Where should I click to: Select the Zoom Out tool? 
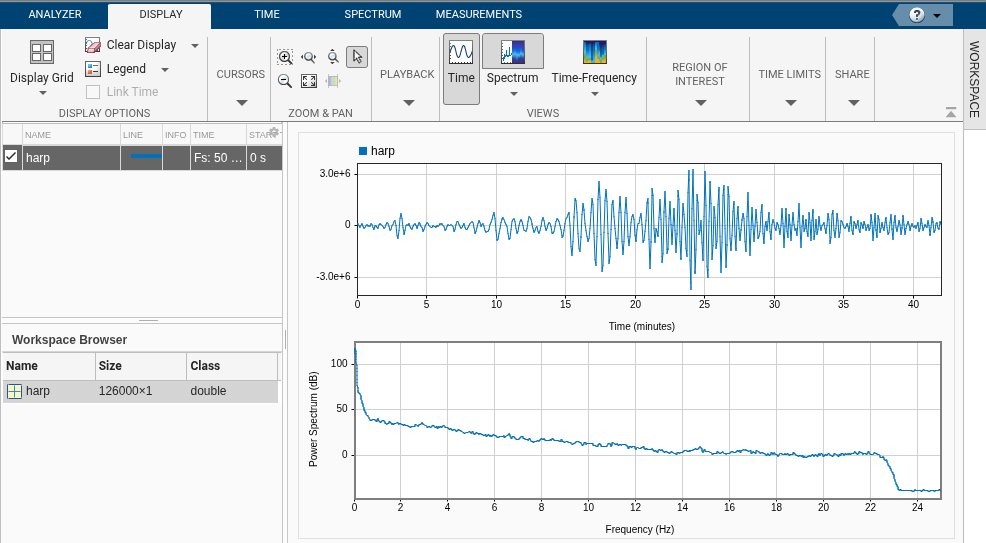[x=285, y=81]
